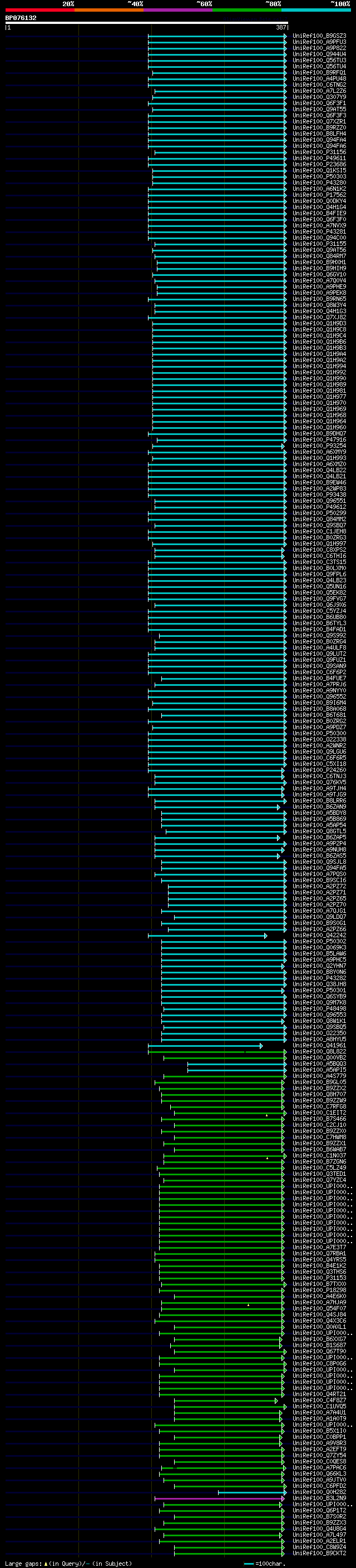Select the UniRef100_P43282 label
The height and width of the screenshot is (1568, 356).
point(319,978)
